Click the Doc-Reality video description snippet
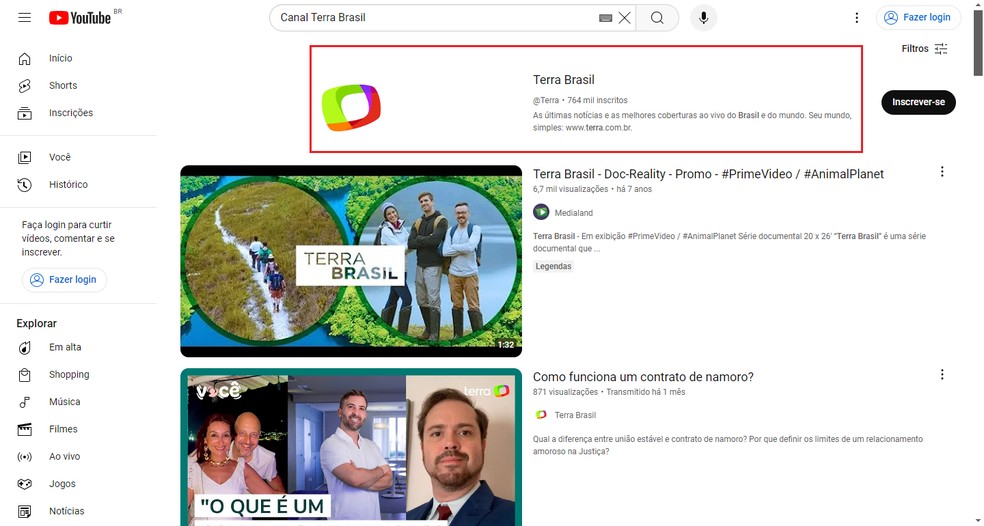 (x=729, y=242)
